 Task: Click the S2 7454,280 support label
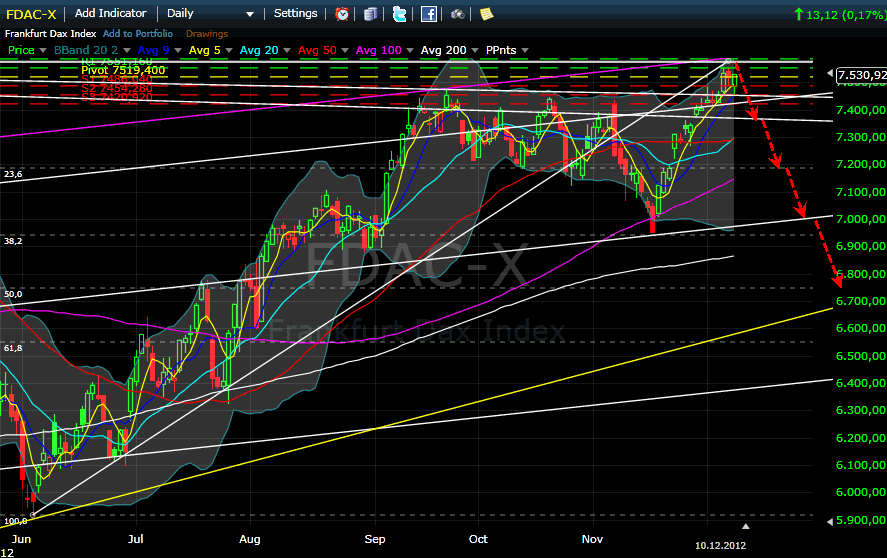pyautogui.click(x=117, y=88)
